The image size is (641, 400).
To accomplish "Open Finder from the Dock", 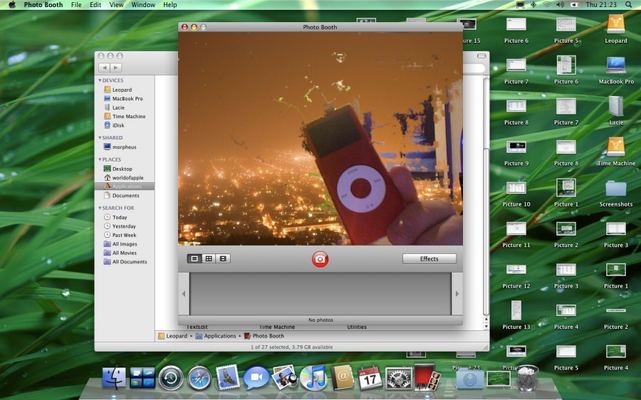I will point(114,378).
